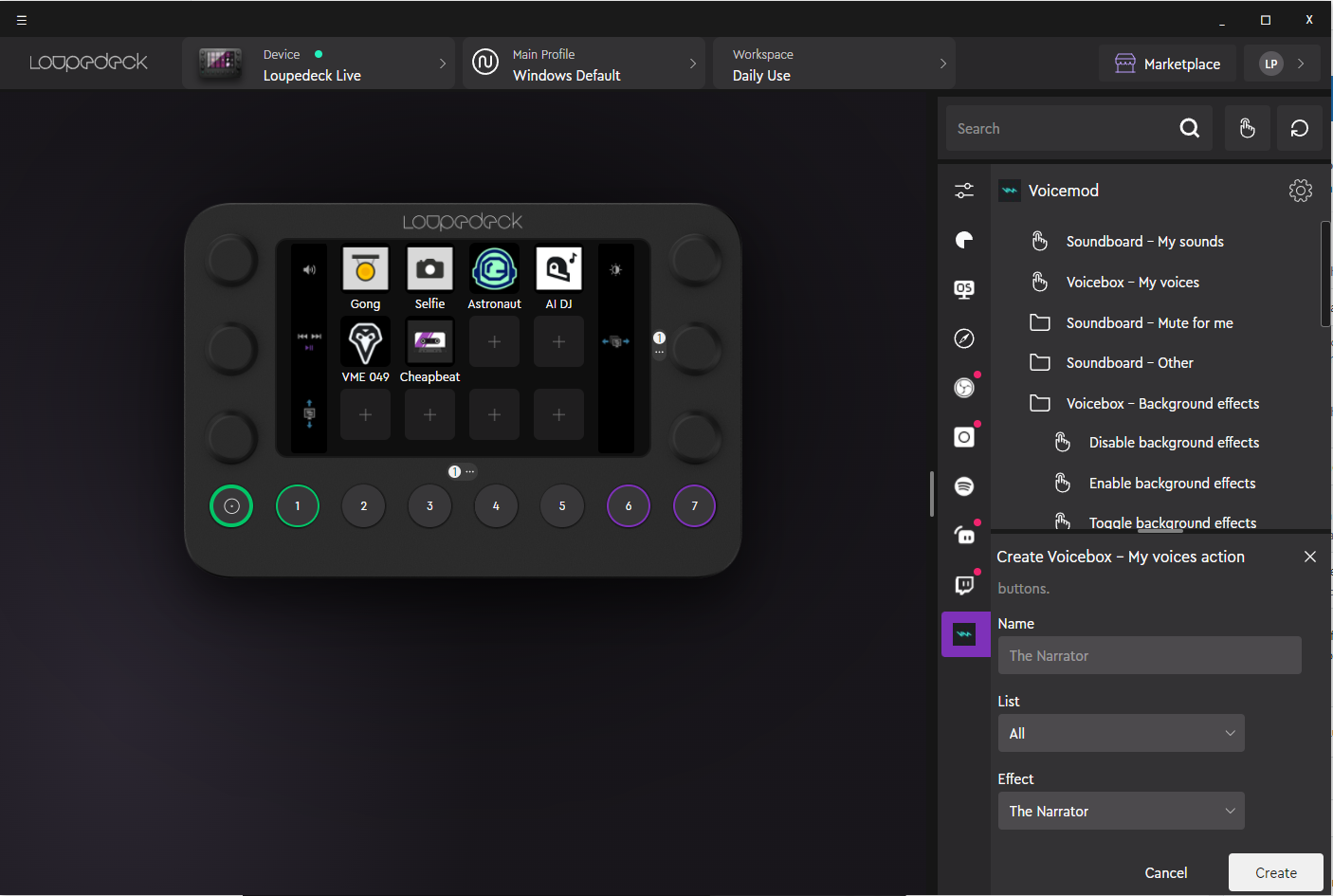The width and height of the screenshot is (1333, 896).
Task: Open the LP user account menu
Action: (x=1282, y=64)
